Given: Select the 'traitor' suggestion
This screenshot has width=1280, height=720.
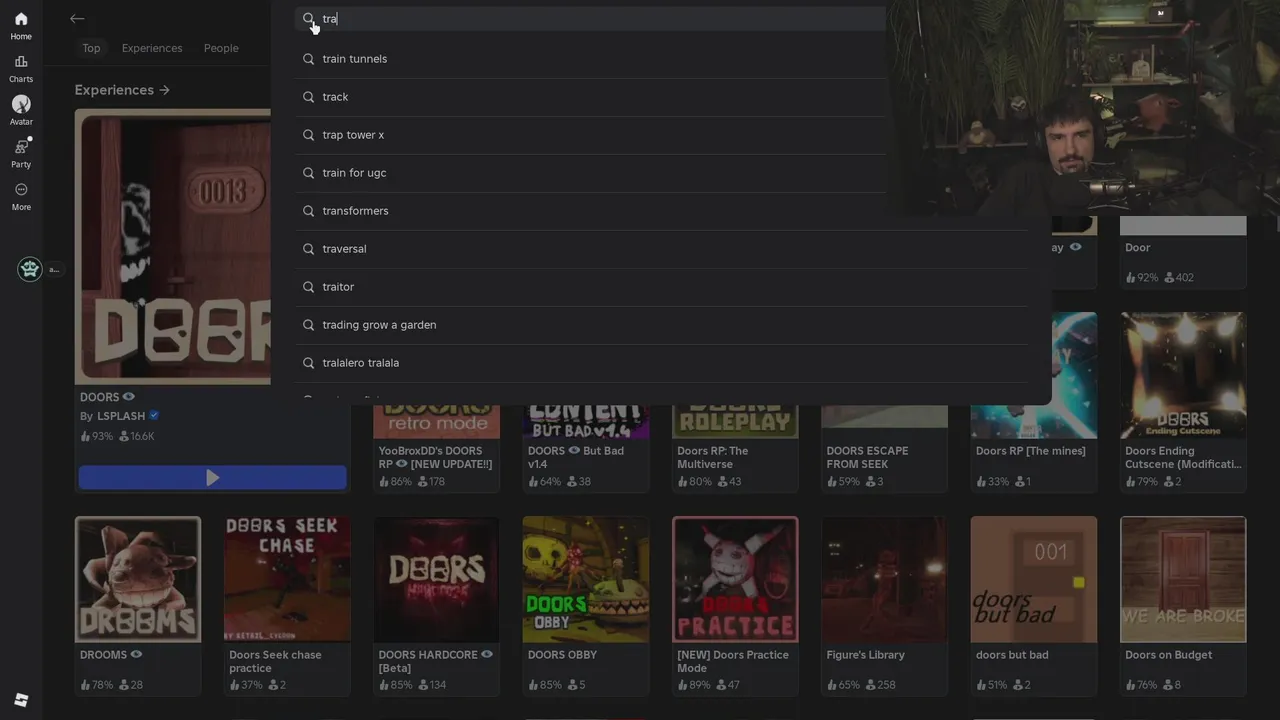Looking at the screenshot, I should pyautogui.click(x=662, y=287).
